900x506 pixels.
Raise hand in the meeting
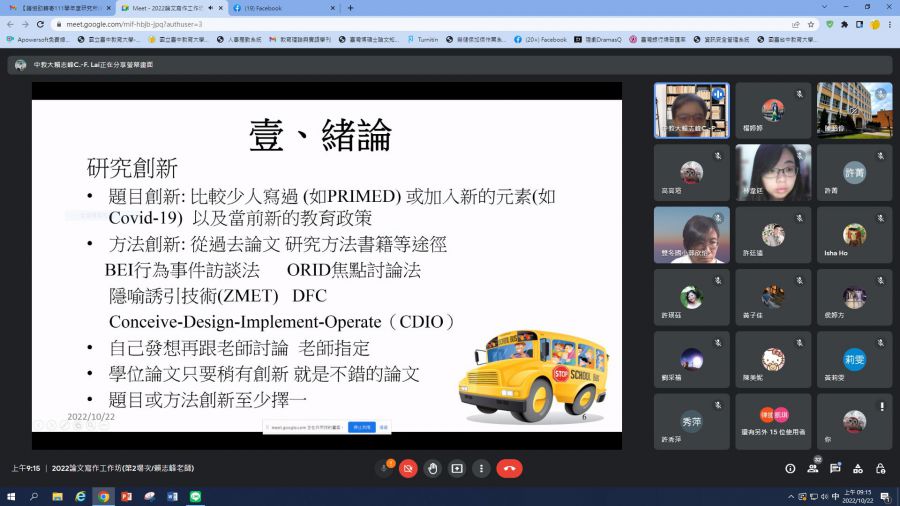[432, 468]
